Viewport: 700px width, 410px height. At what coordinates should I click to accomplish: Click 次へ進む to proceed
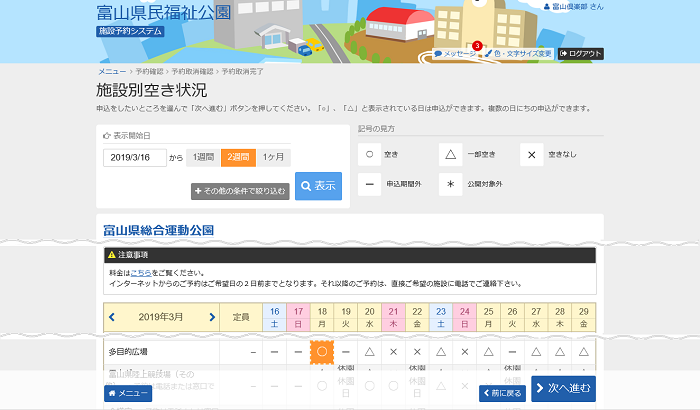click(563, 389)
